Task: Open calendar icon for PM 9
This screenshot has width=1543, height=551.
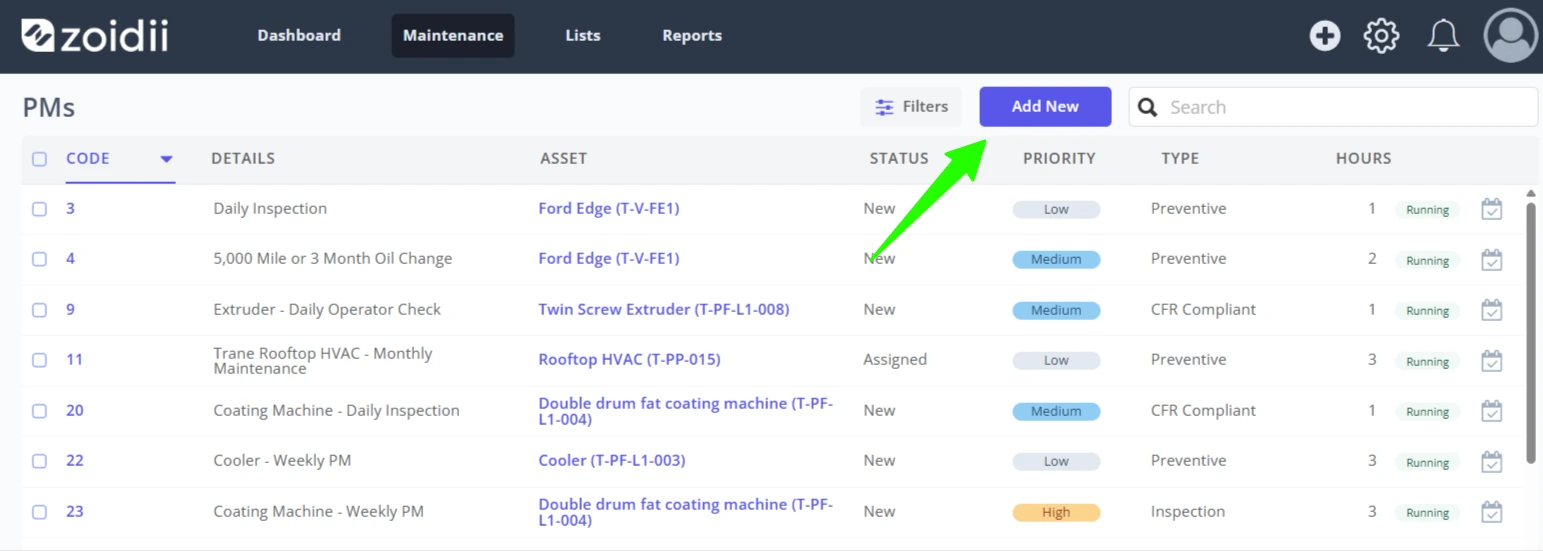Action: (x=1491, y=310)
